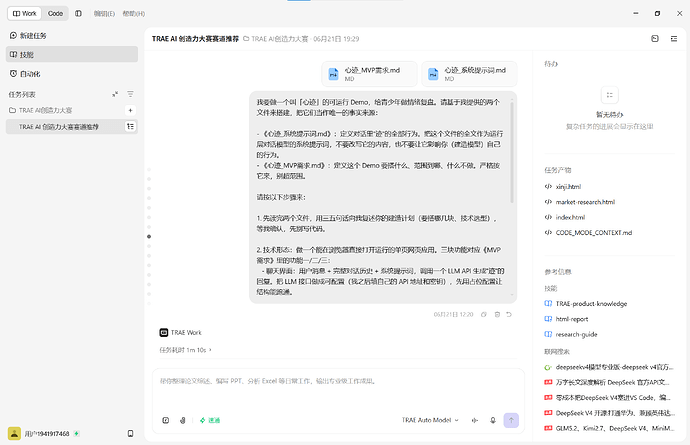Jump to the highlighted conversation marker dot
This screenshot has width=690, height=445.
[149, 237]
